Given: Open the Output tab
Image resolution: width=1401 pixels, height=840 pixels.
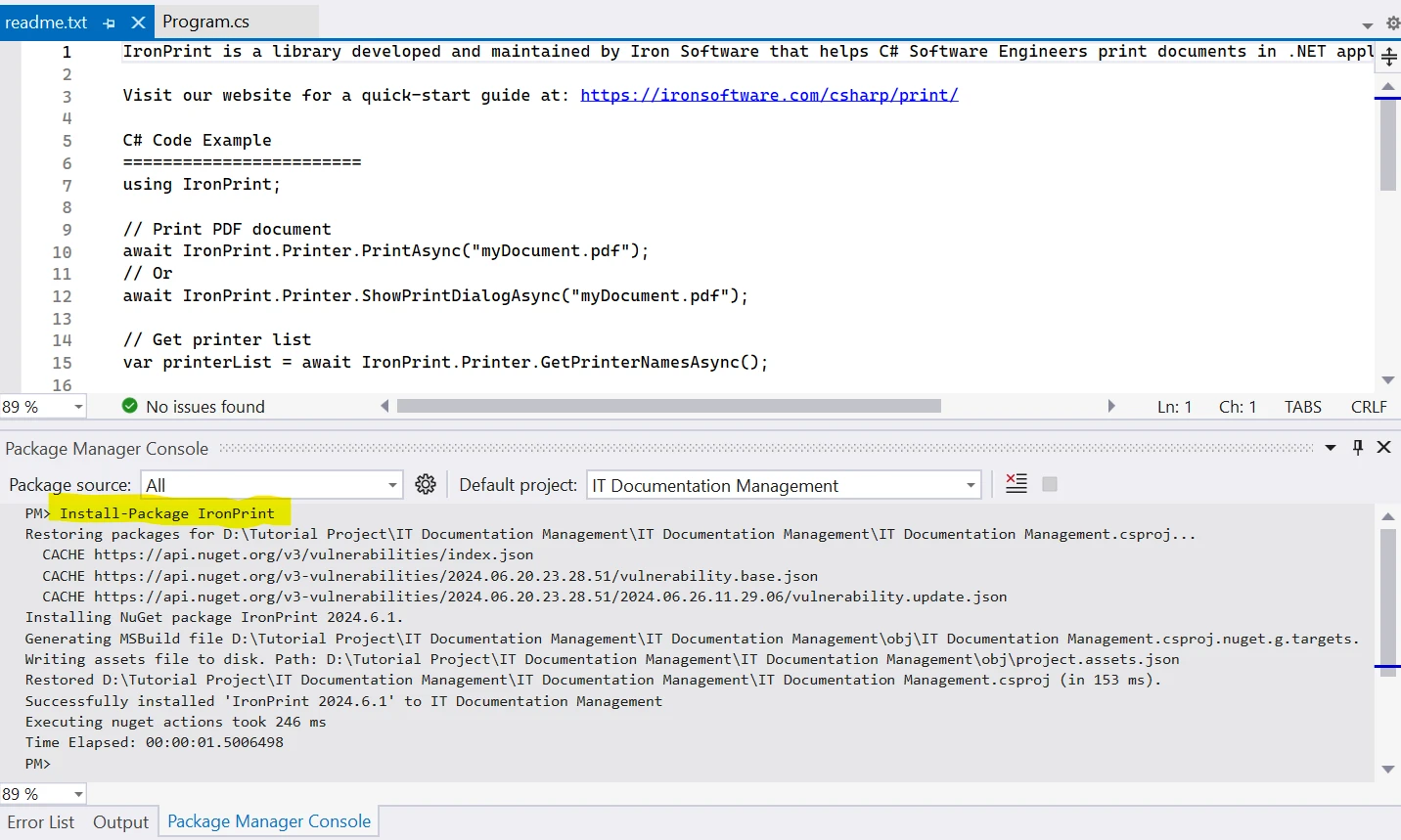Looking at the screenshot, I should pos(120,822).
